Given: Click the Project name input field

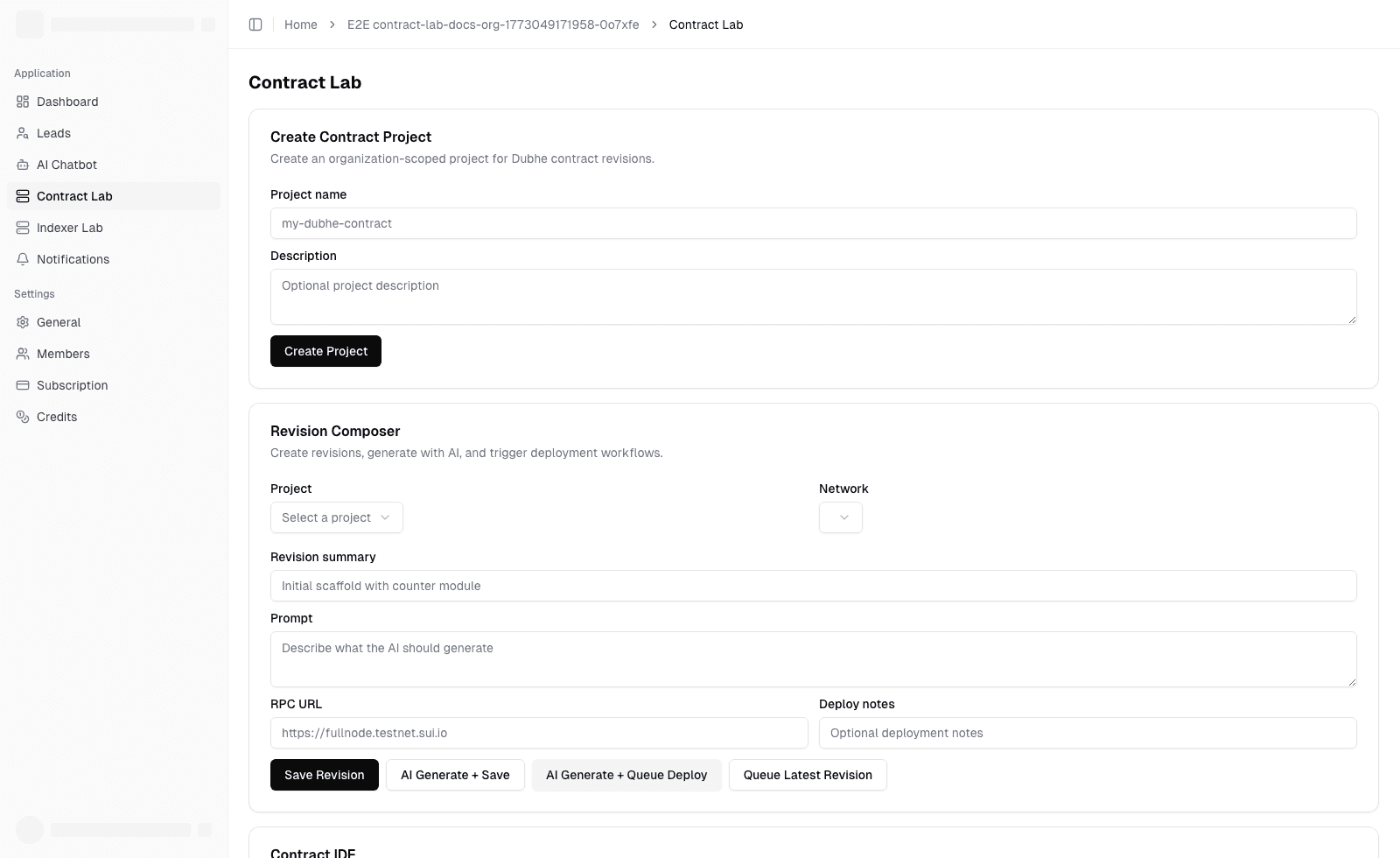Looking at the screenshot, I should (x=813, y=223).
